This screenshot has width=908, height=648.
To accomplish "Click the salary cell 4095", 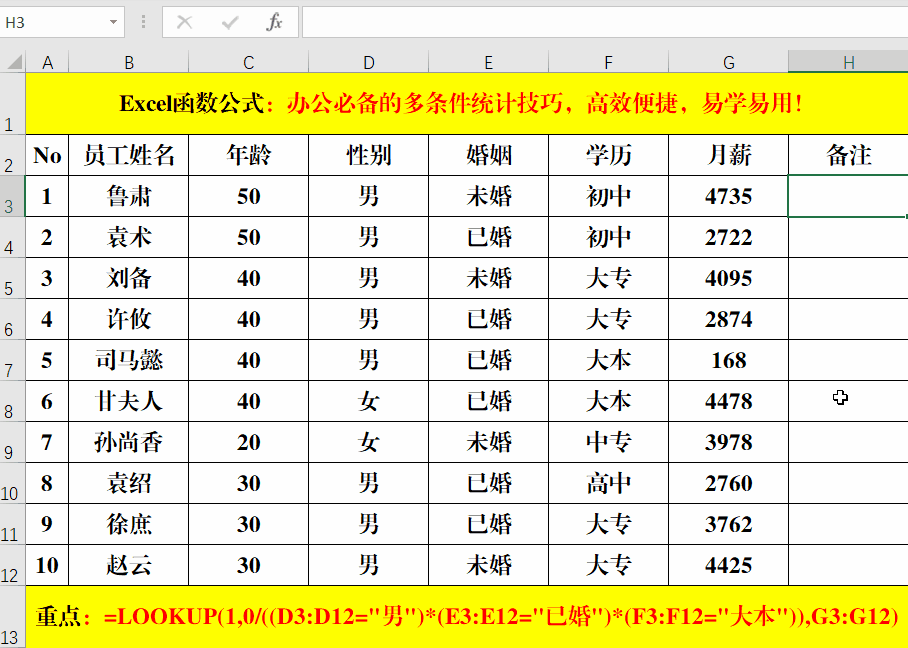I will (728, 278).
